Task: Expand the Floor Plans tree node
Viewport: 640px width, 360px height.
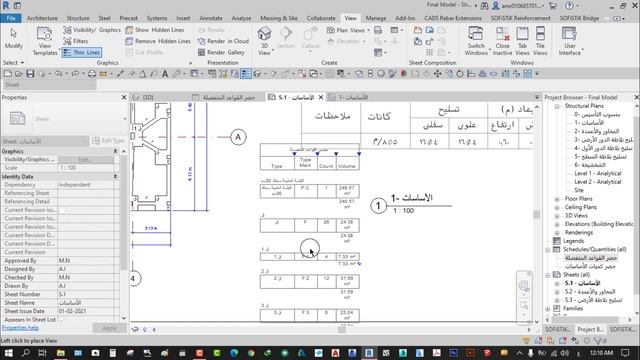Action: point(557,199)
